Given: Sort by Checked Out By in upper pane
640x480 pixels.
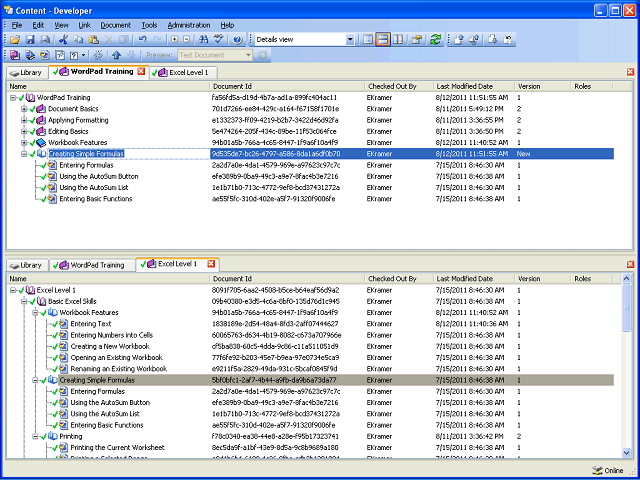Looking at the screenshot, I should coord(399,87).
